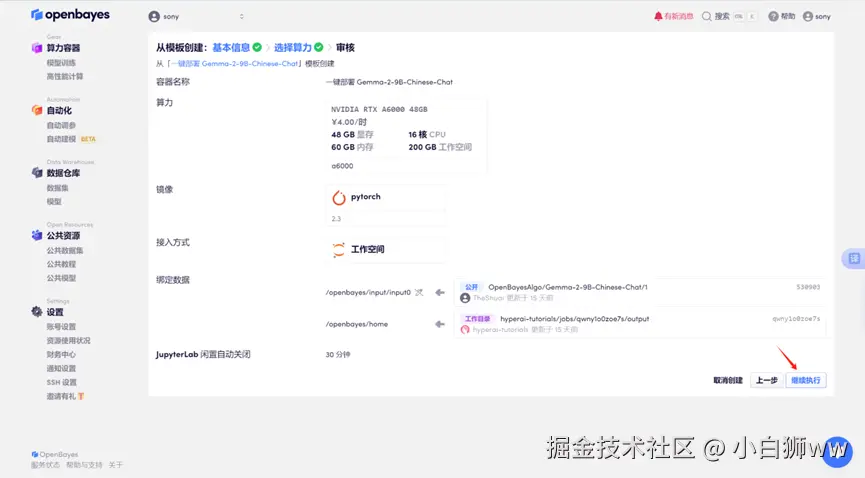Click the 公共资源 icon
865x478 pixels.
click(x=37, y=235)
